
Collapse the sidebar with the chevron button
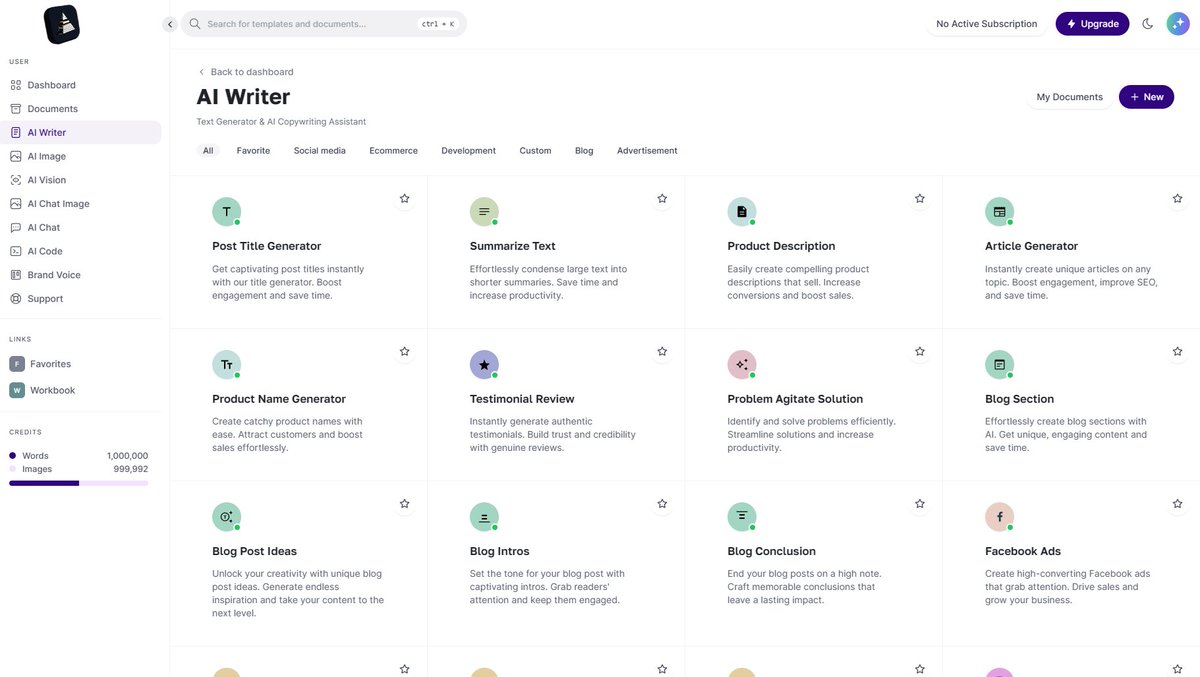[170, 24]
